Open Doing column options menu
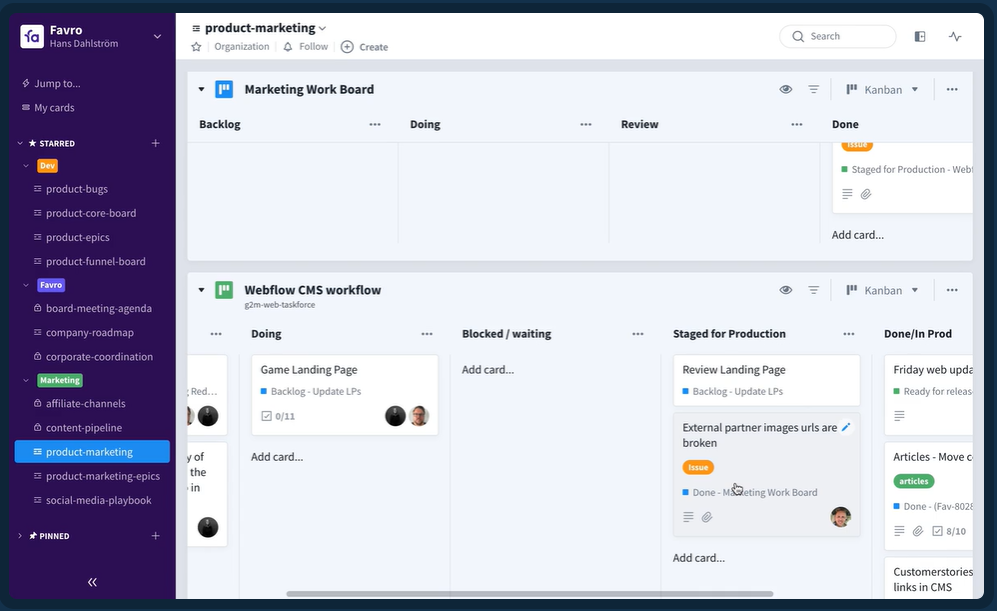Viewport: 997px width, 611px height. point(427,334)
